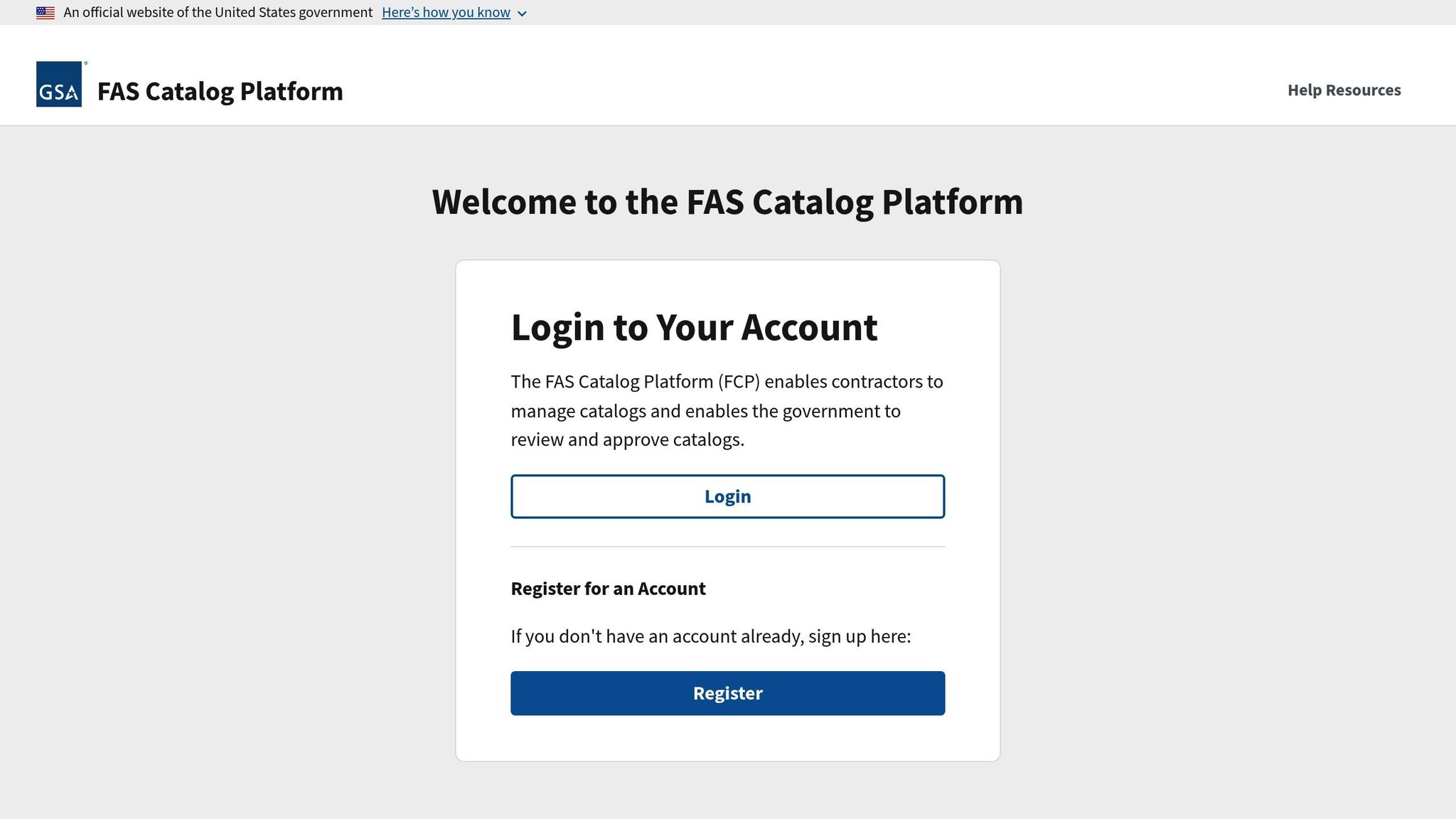
Task: Click the chevron next to "Here's how you know"
Action: tap(523, 13)
